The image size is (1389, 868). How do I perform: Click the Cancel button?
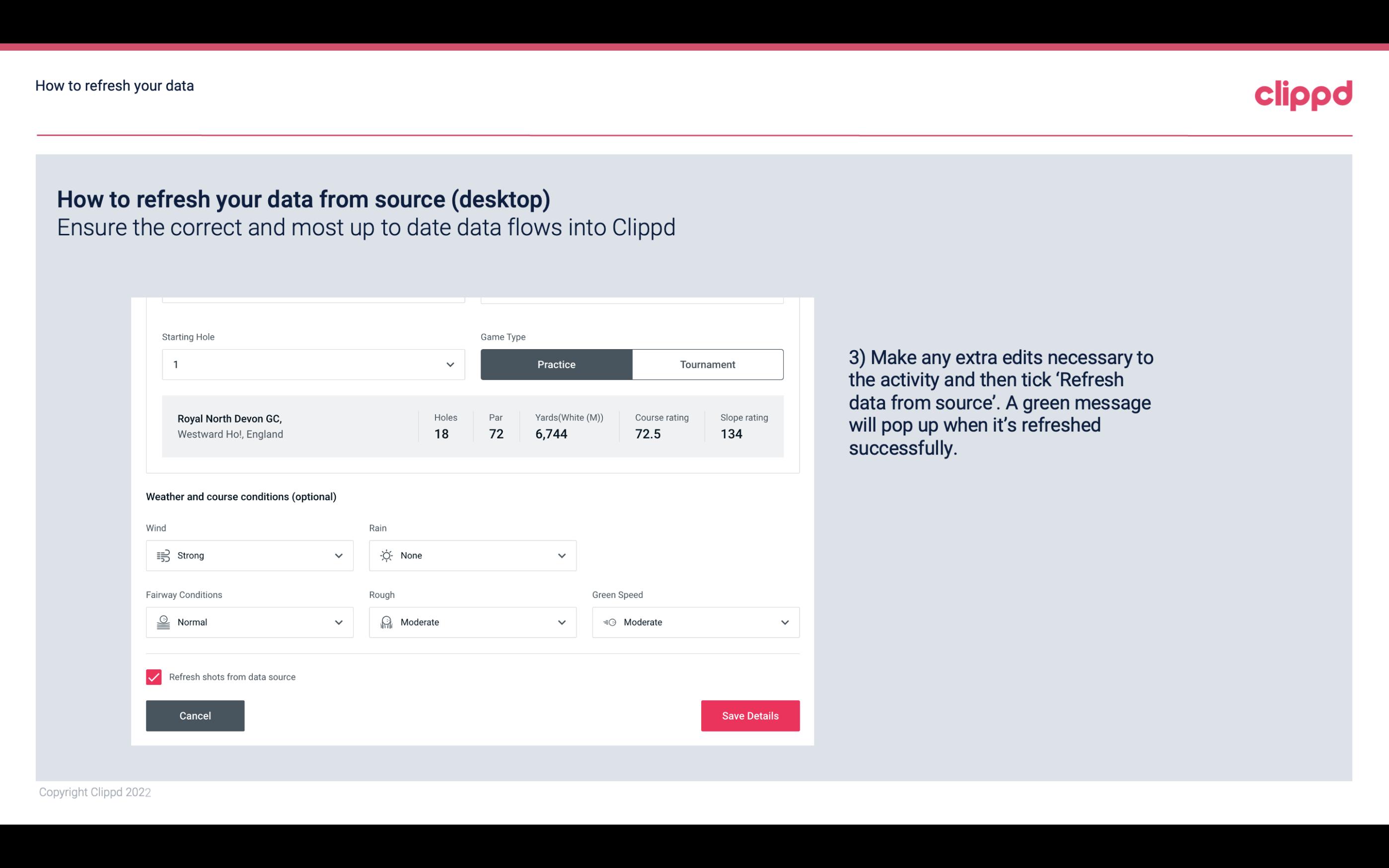coord(195,715)
